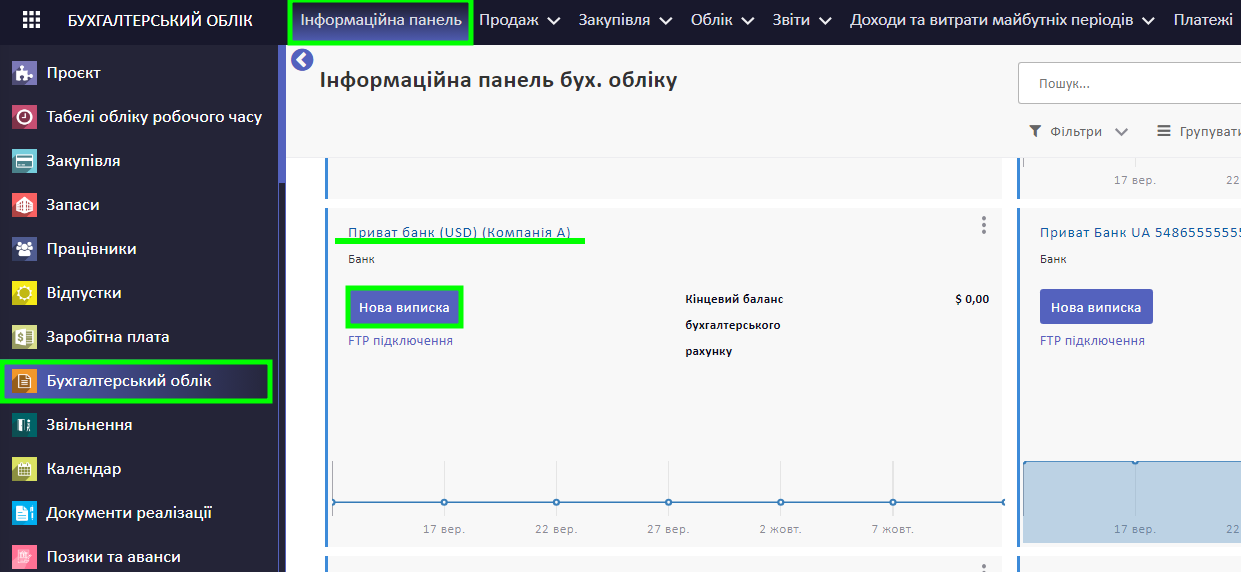Select the Закупівля card icon
This screenshot has width=1241, height=572.
25,161
